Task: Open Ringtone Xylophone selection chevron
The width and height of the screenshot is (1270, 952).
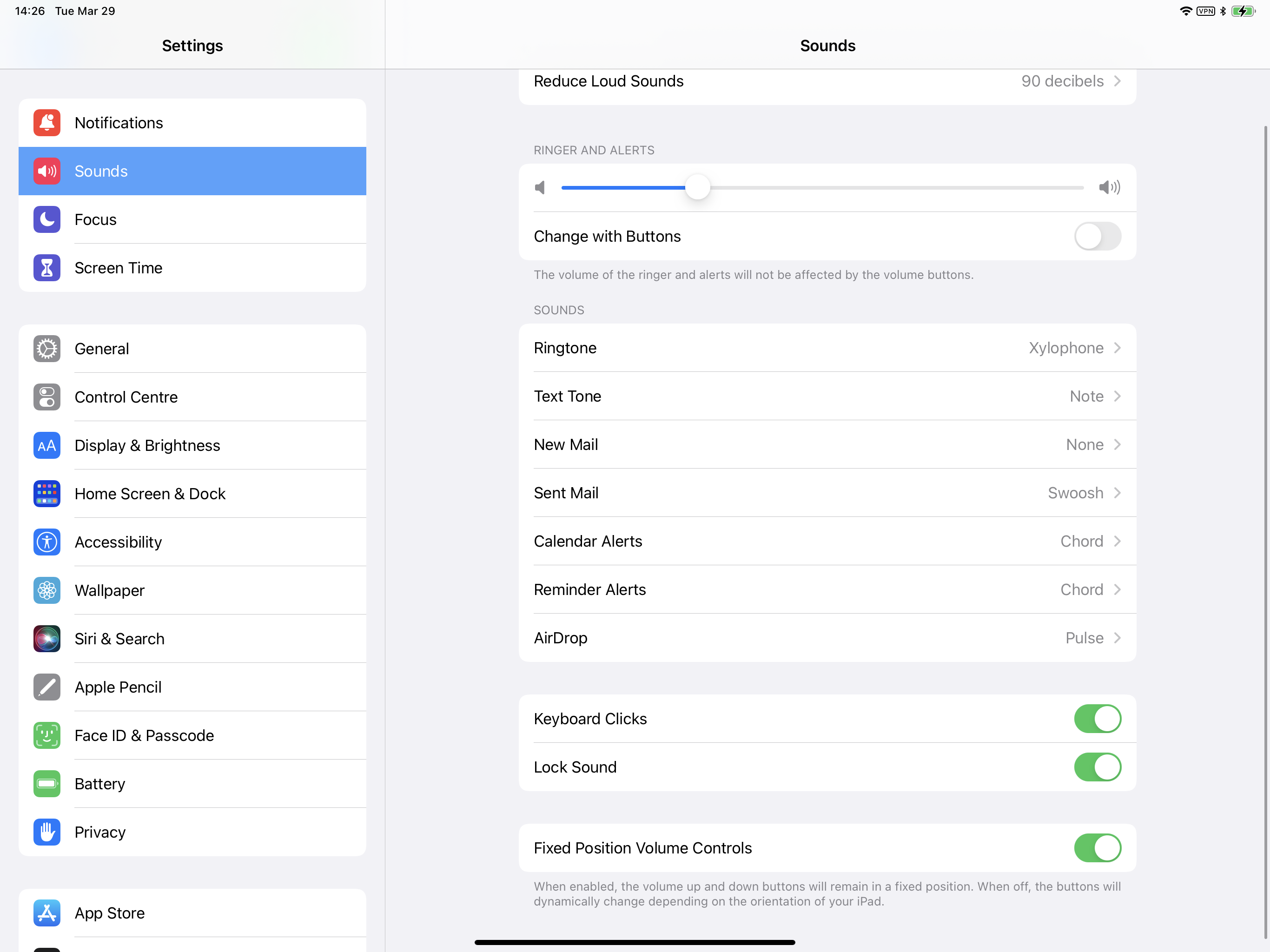Action: coord(1117,348)
